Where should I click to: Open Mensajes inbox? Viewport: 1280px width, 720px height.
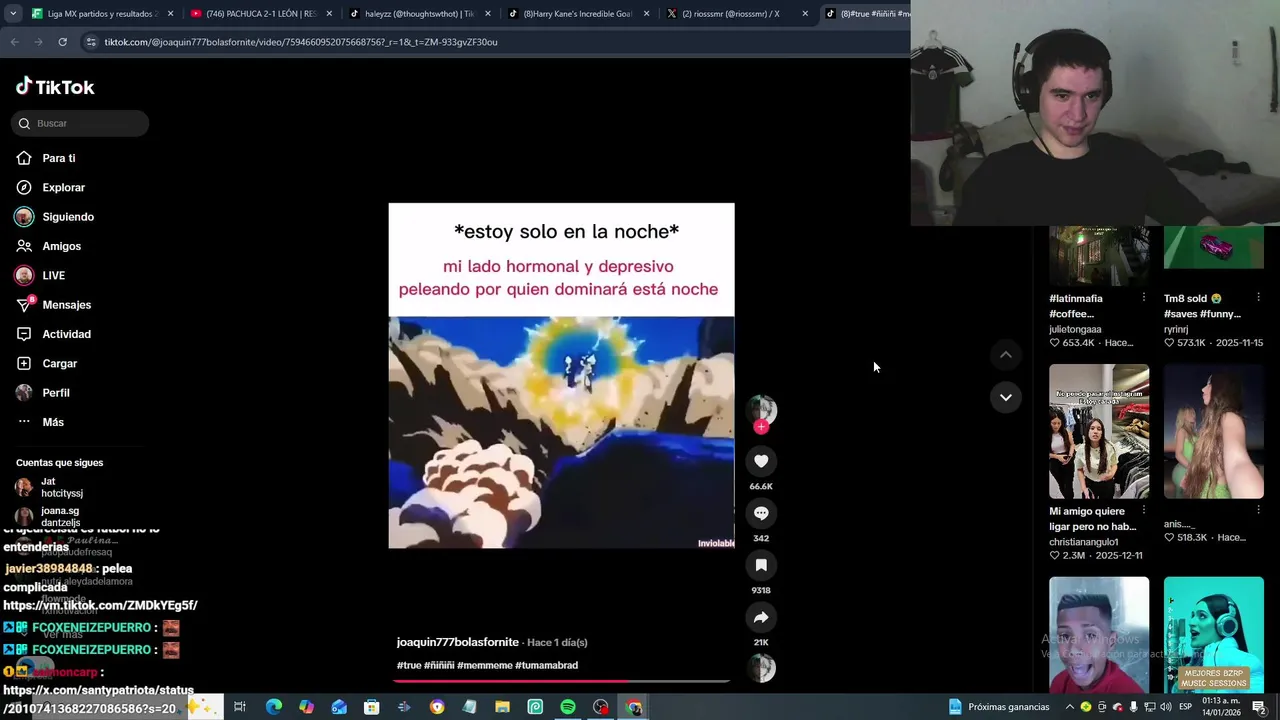(x=54, y=305)
